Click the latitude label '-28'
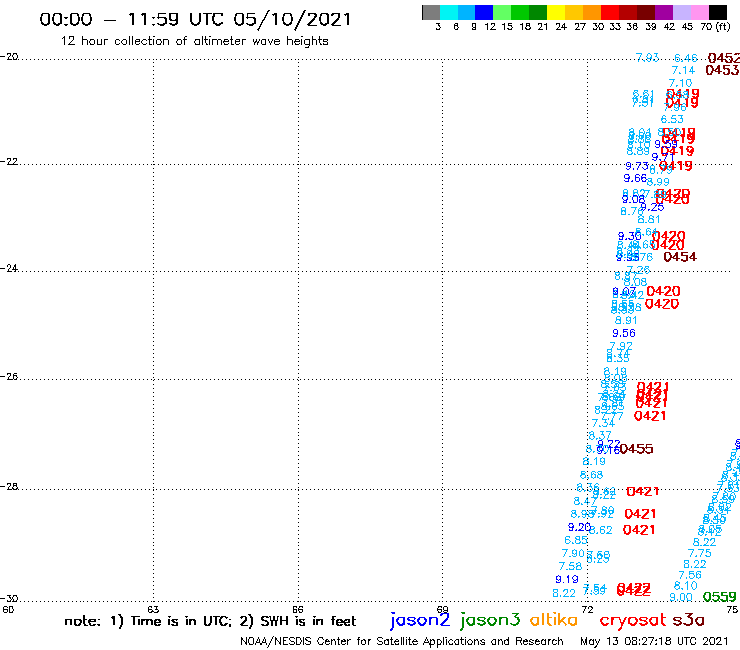Image resolution: width=740 pixels, height=650 pixels. point(9,486)
